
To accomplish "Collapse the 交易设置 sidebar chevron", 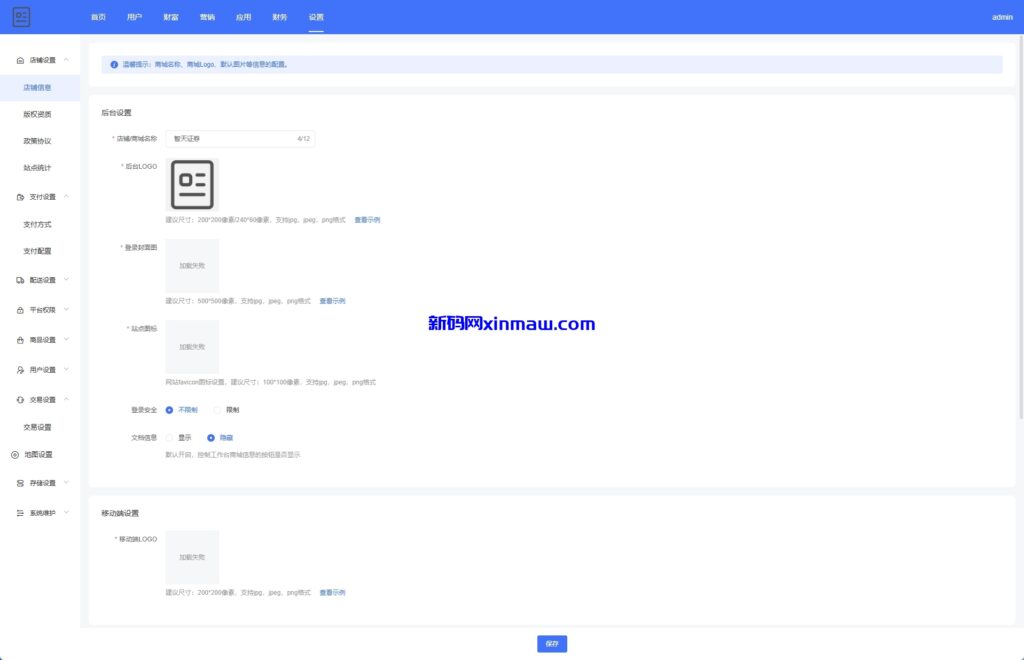I will pyautogui.click(x=66, y=399).
